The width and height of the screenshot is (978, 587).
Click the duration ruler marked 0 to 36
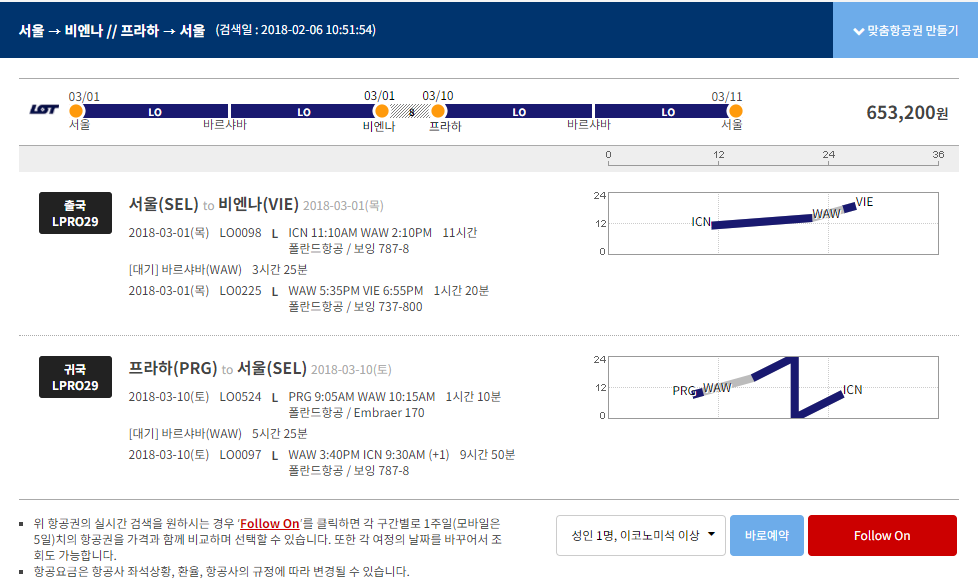(x=770, y=156)
